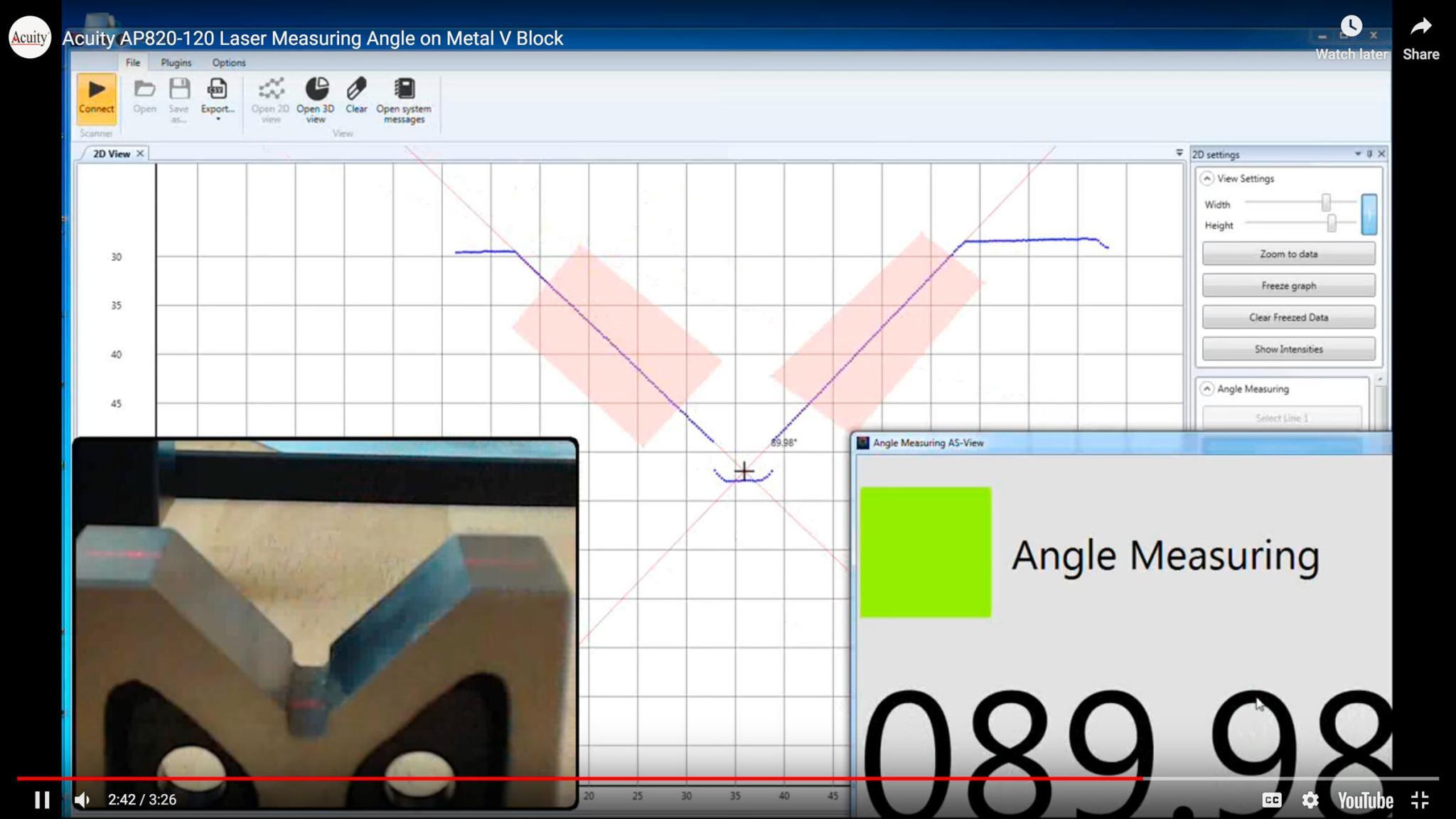Collapse the View Settings section
This screenshot has height=819, width=1456.
click(x=1209, y=178)
